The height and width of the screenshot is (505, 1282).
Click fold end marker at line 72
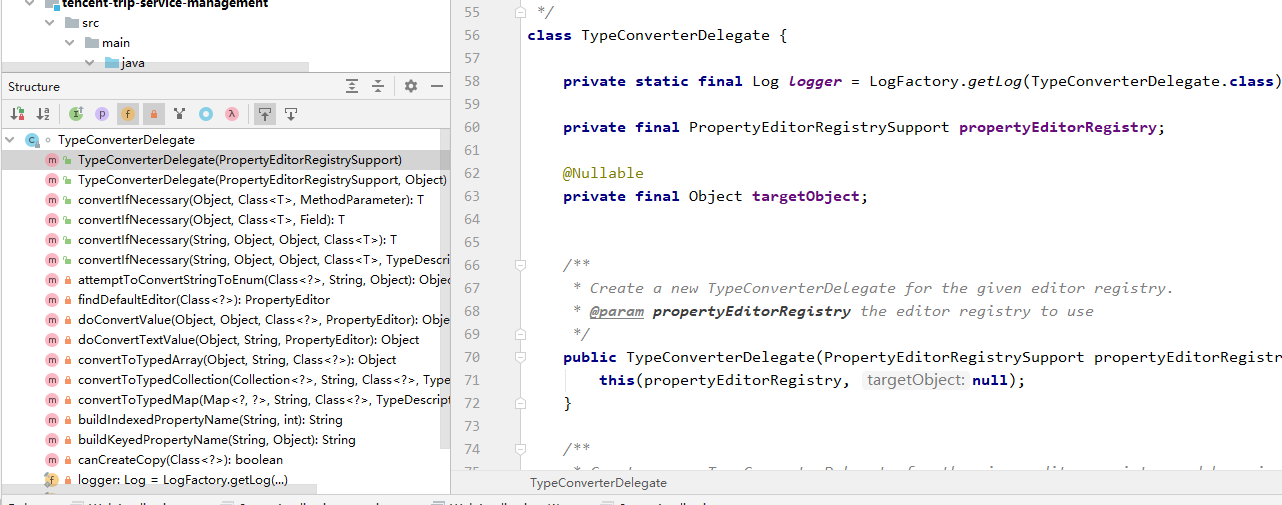click(x=520, y=403)
